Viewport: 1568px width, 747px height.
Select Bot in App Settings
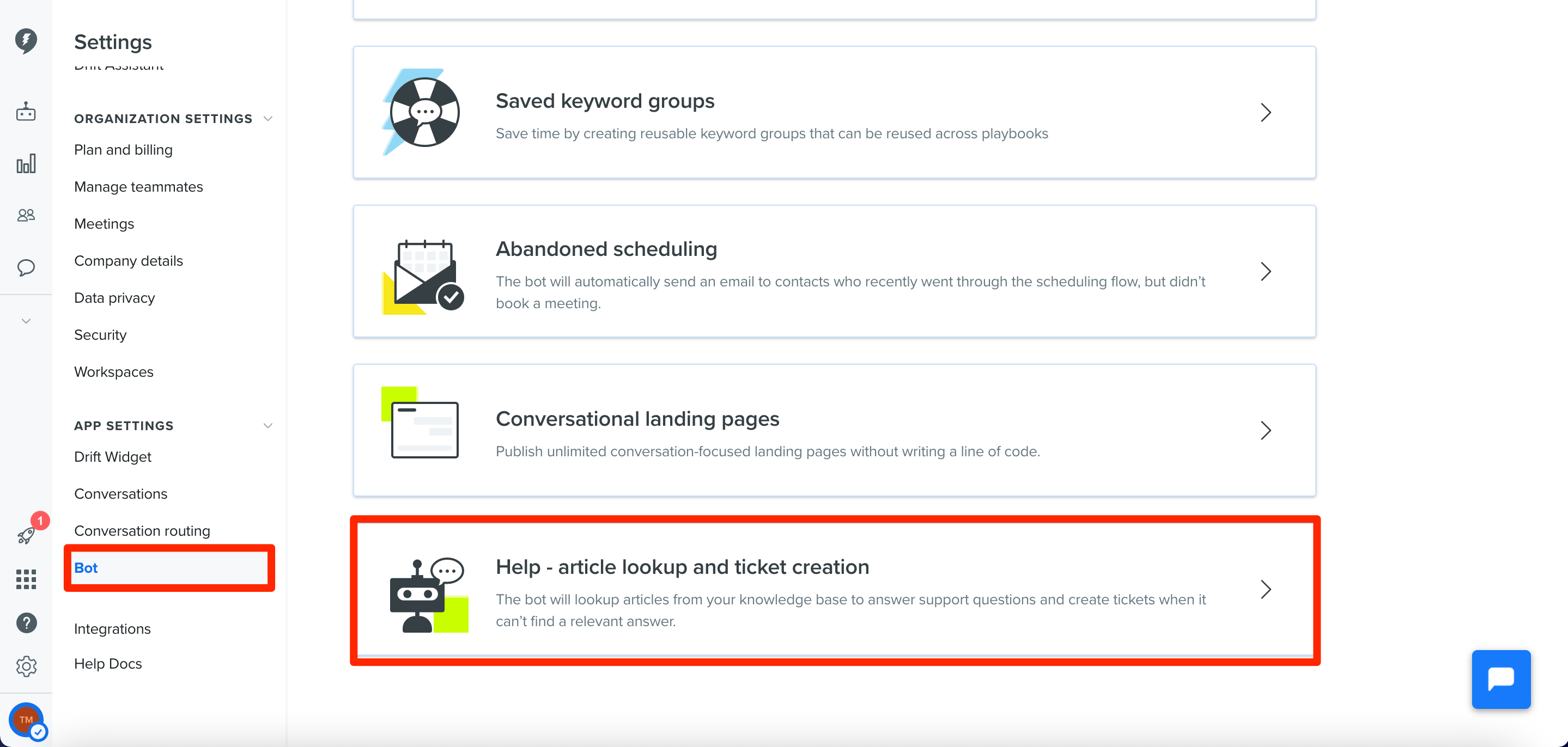click(169, 567)
